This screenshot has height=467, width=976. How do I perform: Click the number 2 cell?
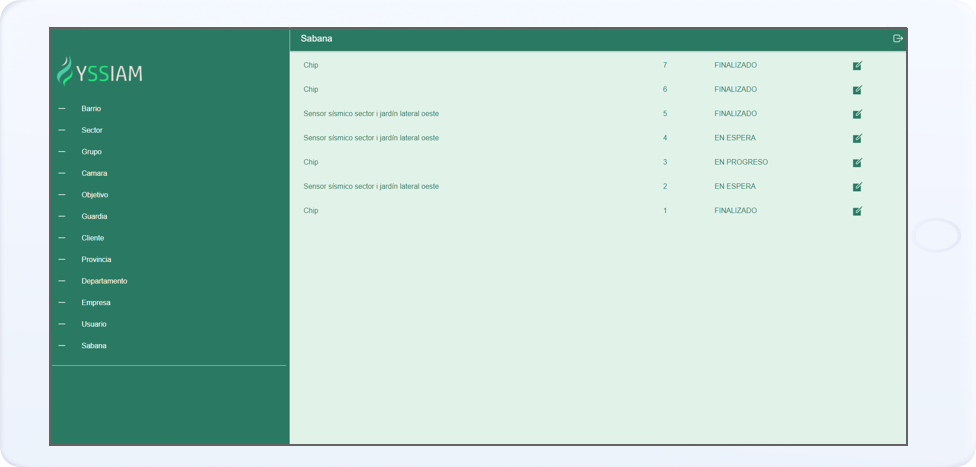point(665,187)
